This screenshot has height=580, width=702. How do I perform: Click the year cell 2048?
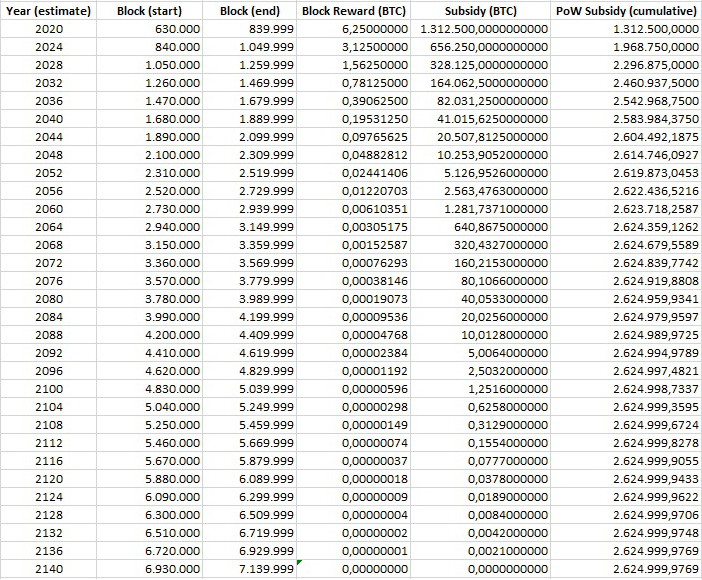(48, 155)
